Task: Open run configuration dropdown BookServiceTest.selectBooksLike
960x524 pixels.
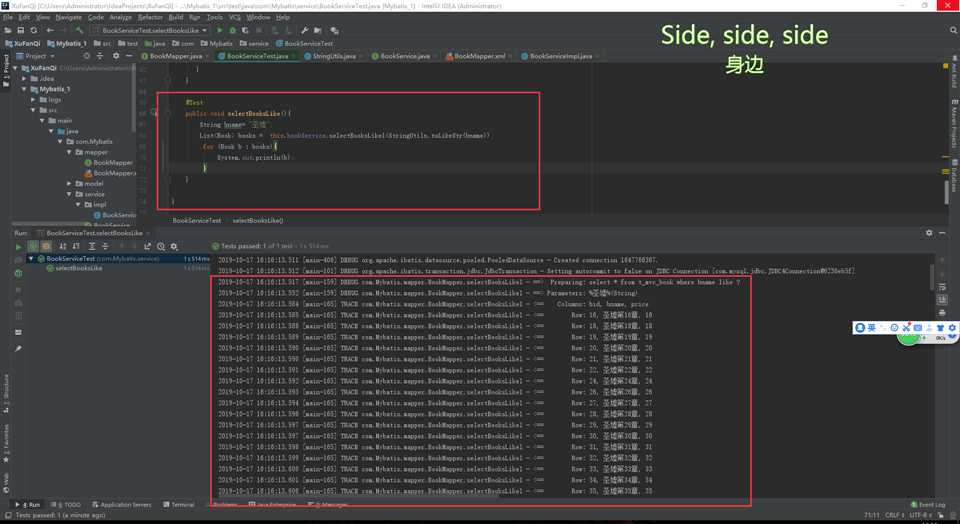Action: pos(153,31)
